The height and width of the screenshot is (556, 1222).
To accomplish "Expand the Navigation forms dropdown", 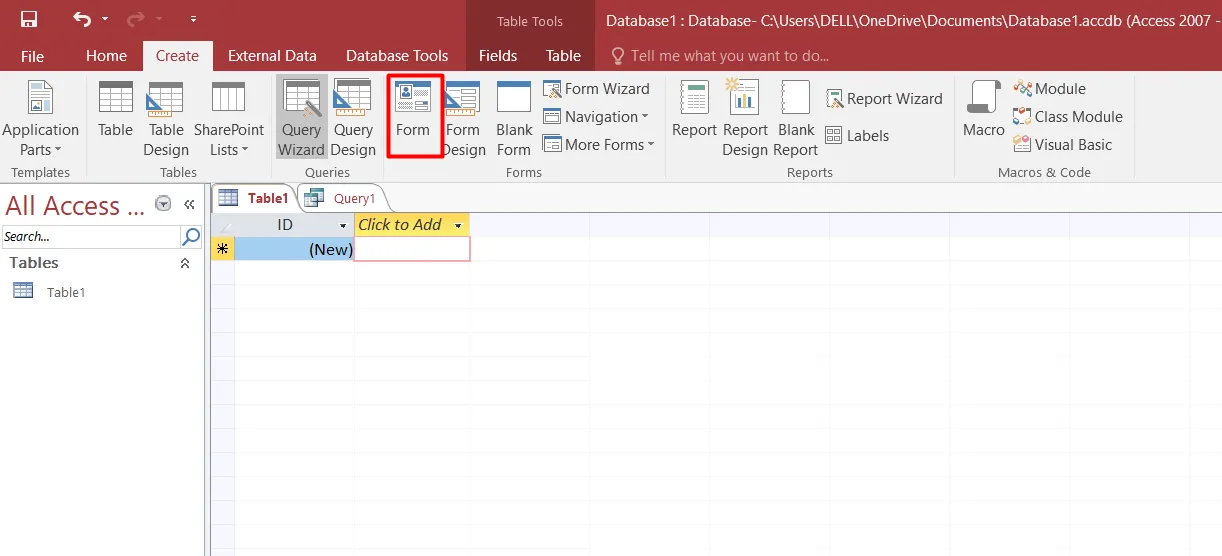I will click(596, 117).
